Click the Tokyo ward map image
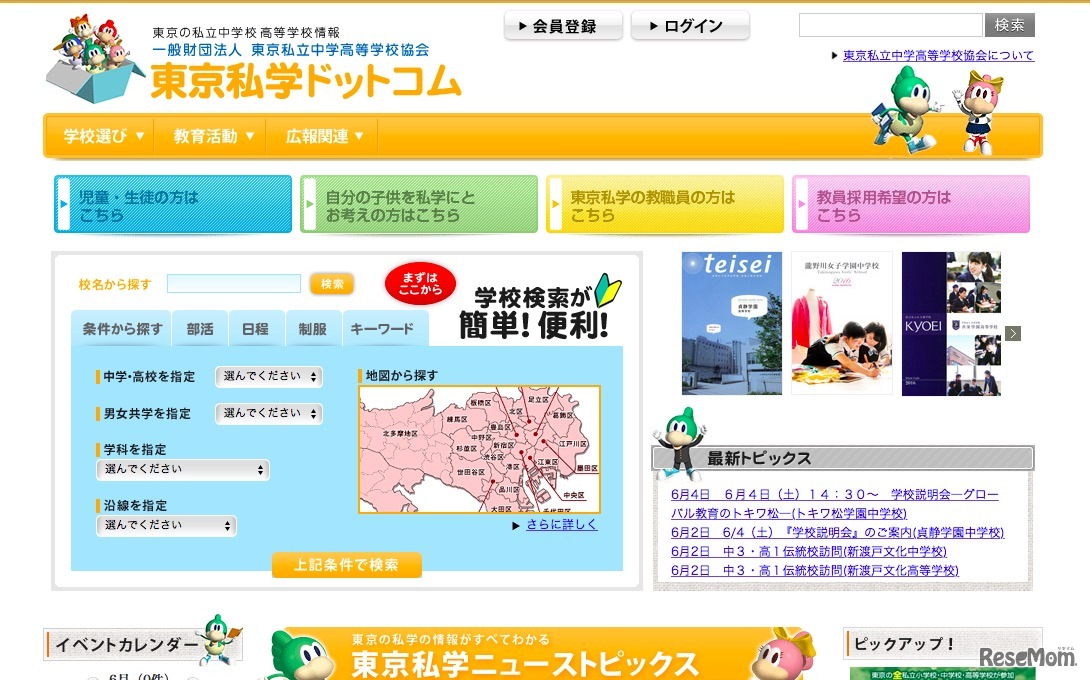 click(480, 449)
